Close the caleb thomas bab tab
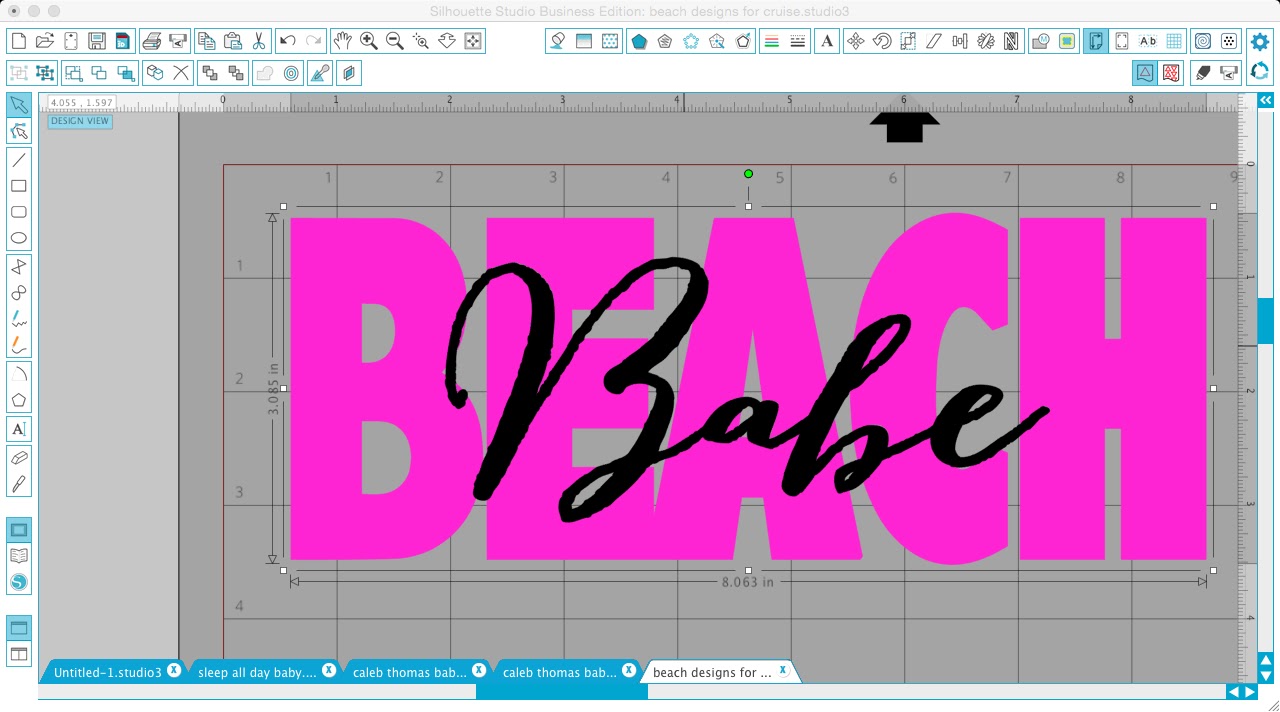This screenshot has height=712, width=1280. [x=479, y=670]
